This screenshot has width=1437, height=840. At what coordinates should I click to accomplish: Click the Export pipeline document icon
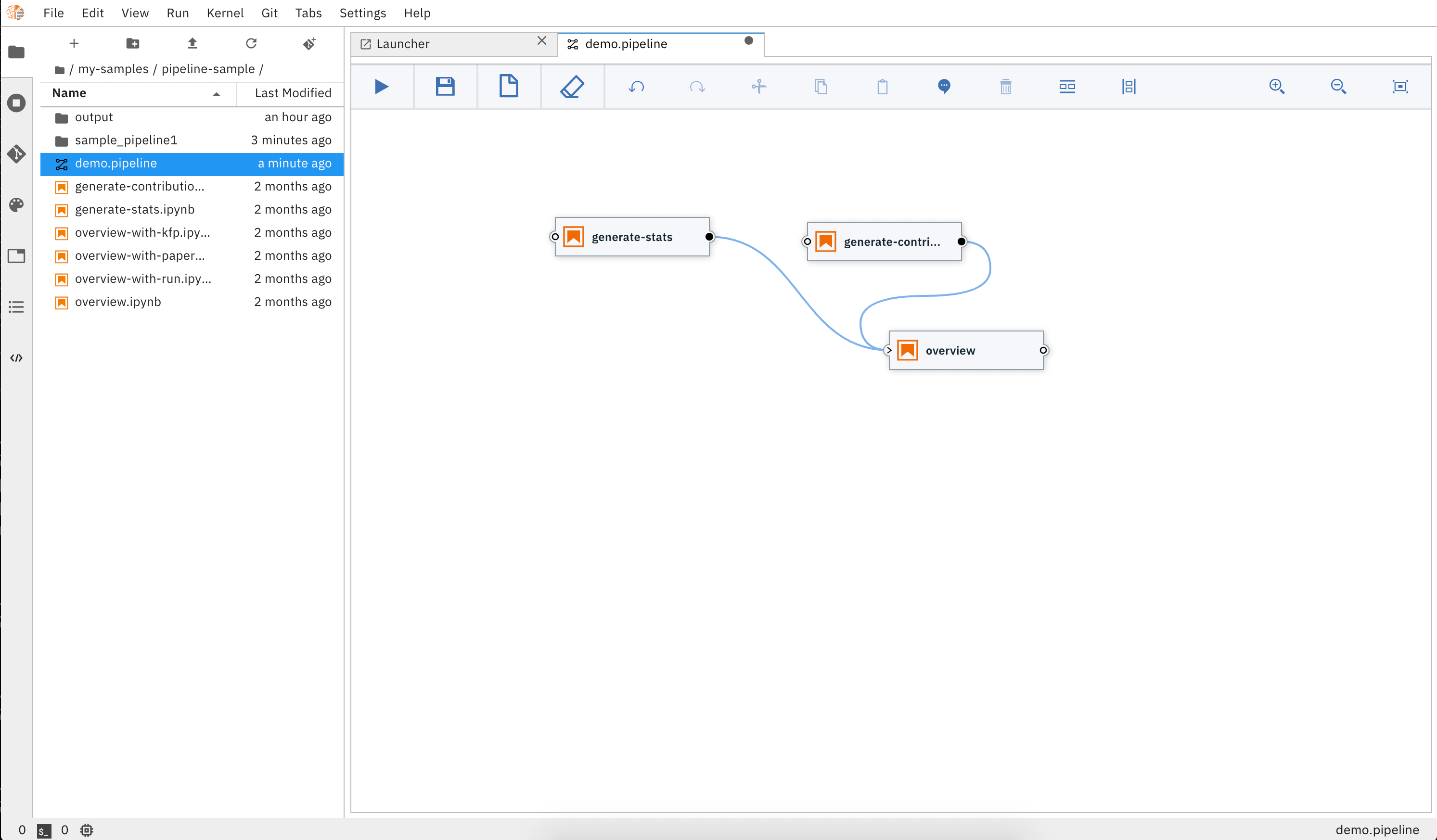(x=508, y=87)
